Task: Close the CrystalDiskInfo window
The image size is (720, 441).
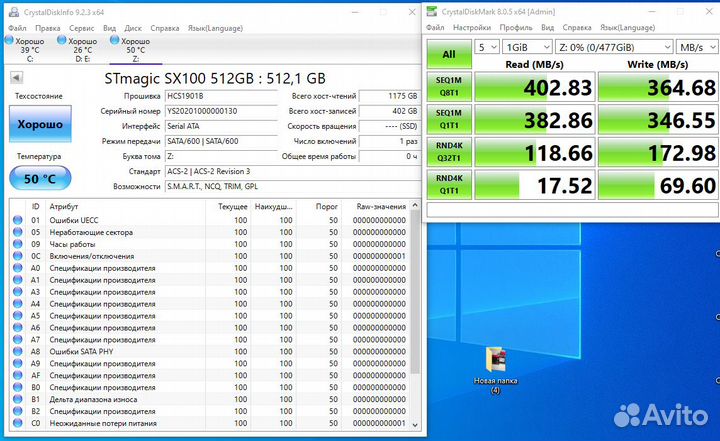Action: pos(412,12)
